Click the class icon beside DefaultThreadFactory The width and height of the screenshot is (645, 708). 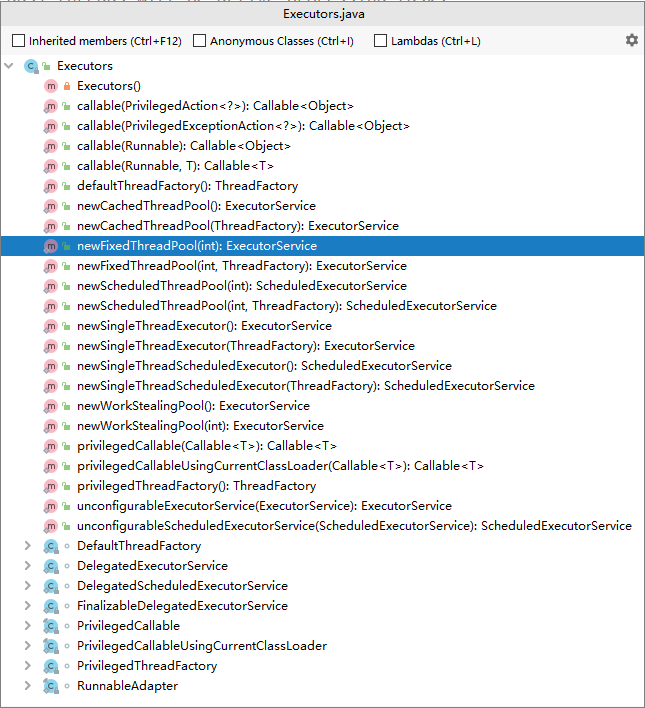click(51, 546)
